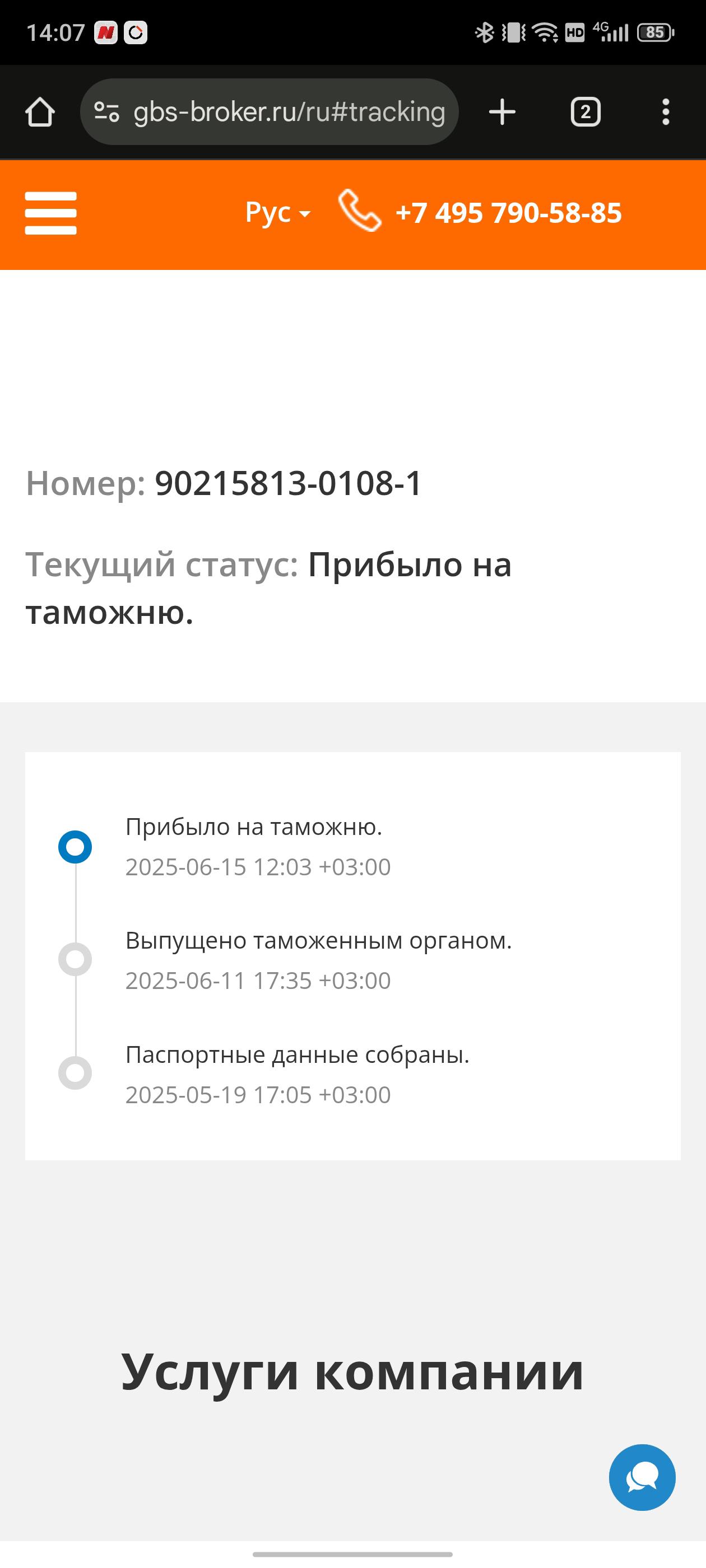Tap the tracking number 90215813-0108-1

(x=288, y=483)
